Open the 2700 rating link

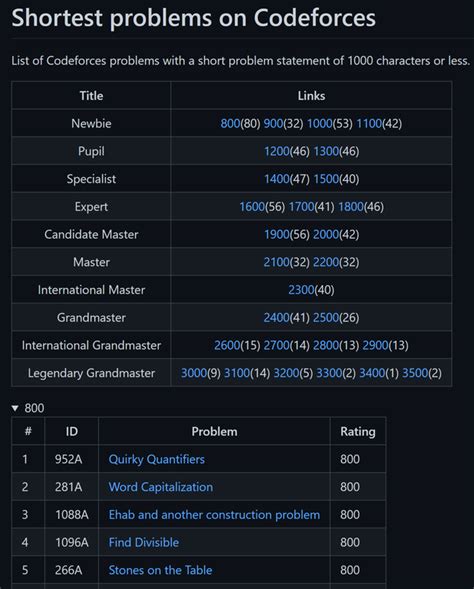pos(276,346)
